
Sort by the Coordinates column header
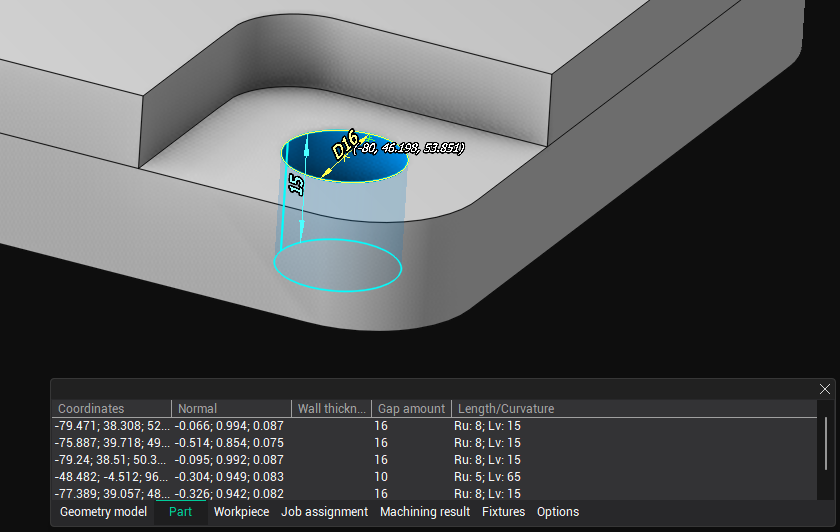91,409
